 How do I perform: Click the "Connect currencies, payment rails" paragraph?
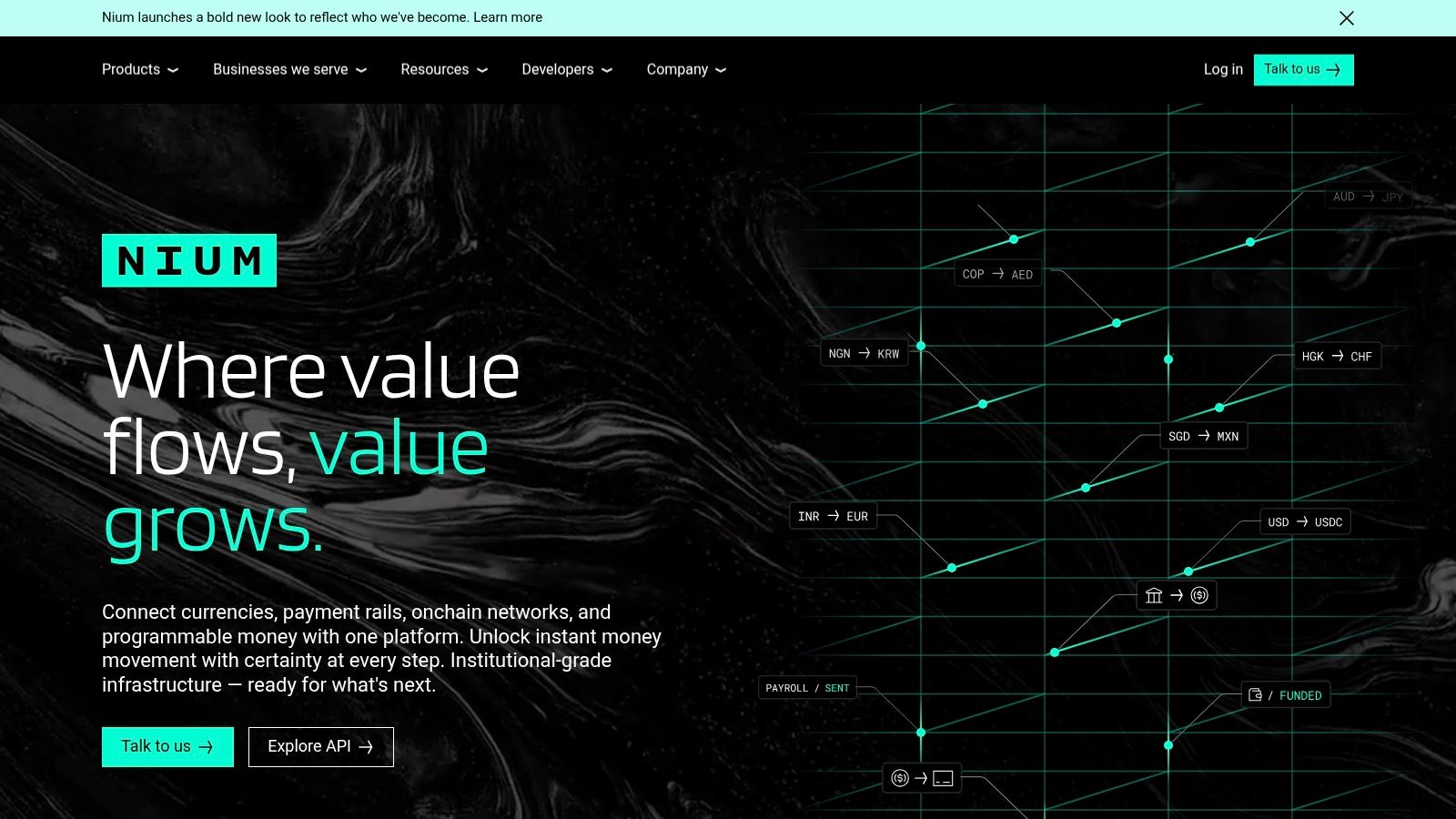click(382, 648)
